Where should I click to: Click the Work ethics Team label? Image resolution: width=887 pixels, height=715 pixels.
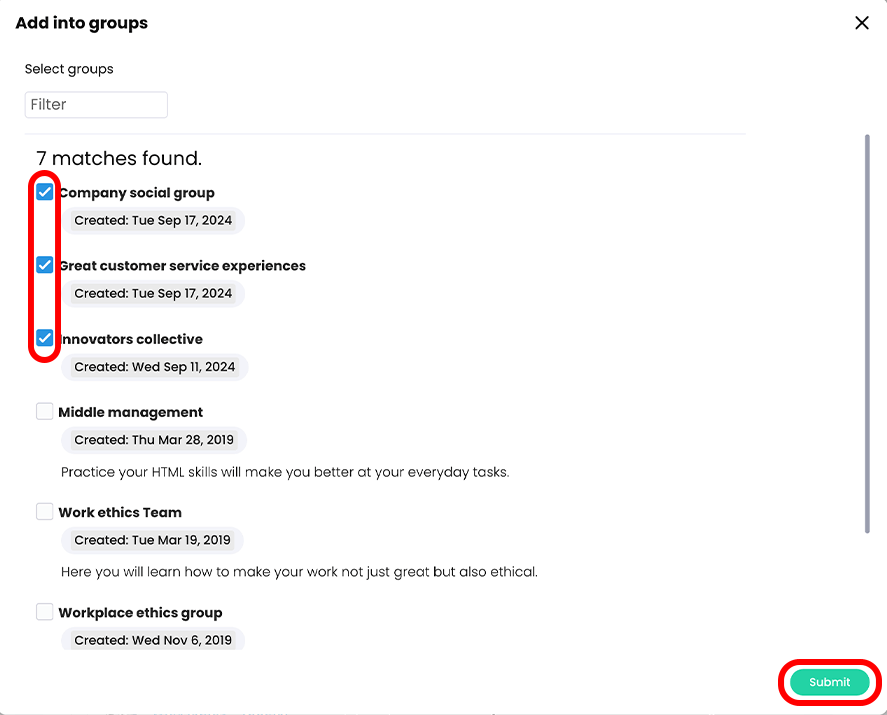click(120, 511)
